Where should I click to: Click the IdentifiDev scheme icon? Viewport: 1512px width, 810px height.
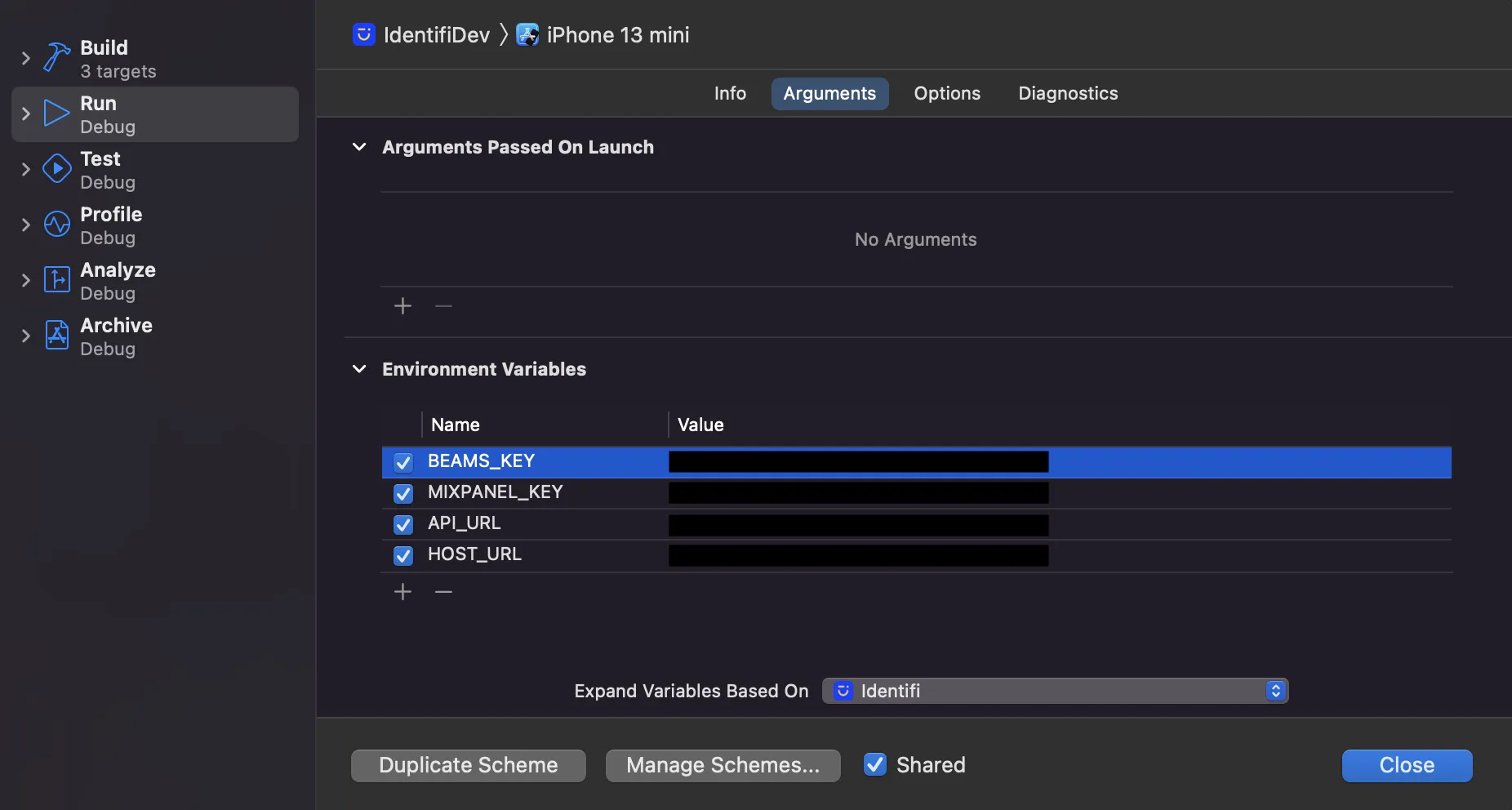[x=364, y=34]
